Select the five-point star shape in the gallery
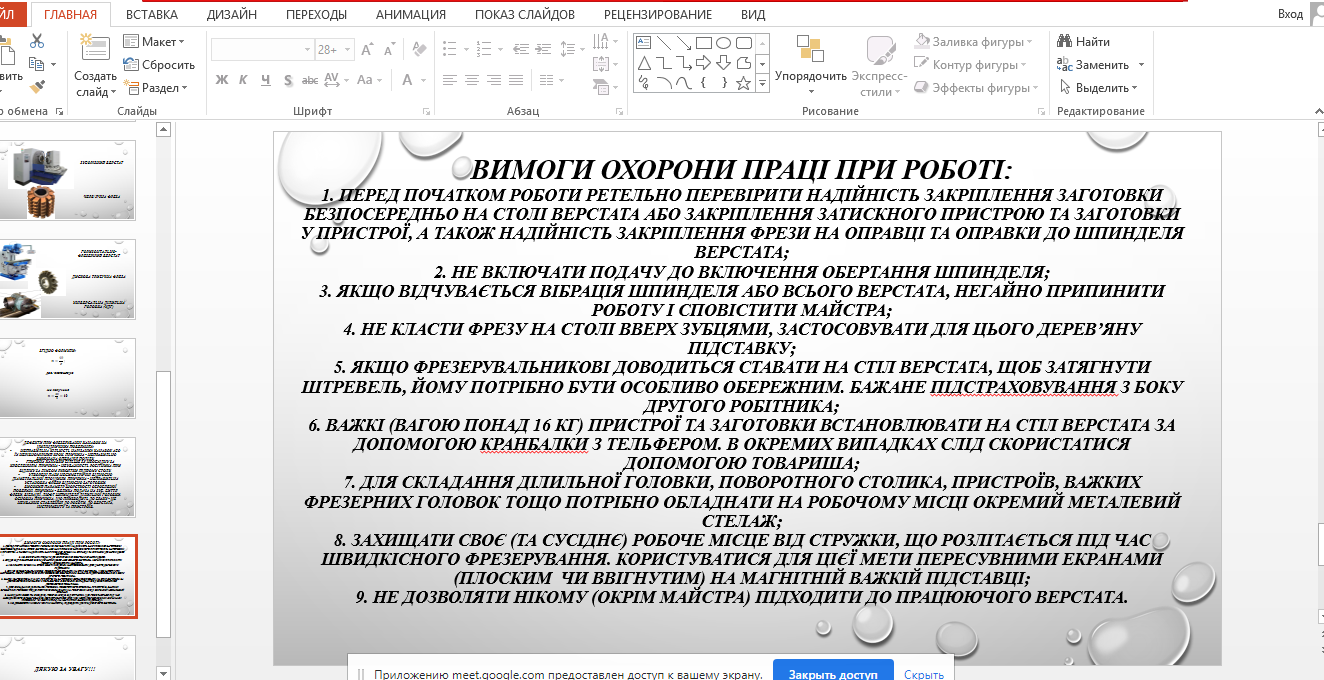 [x=744, y=83]
